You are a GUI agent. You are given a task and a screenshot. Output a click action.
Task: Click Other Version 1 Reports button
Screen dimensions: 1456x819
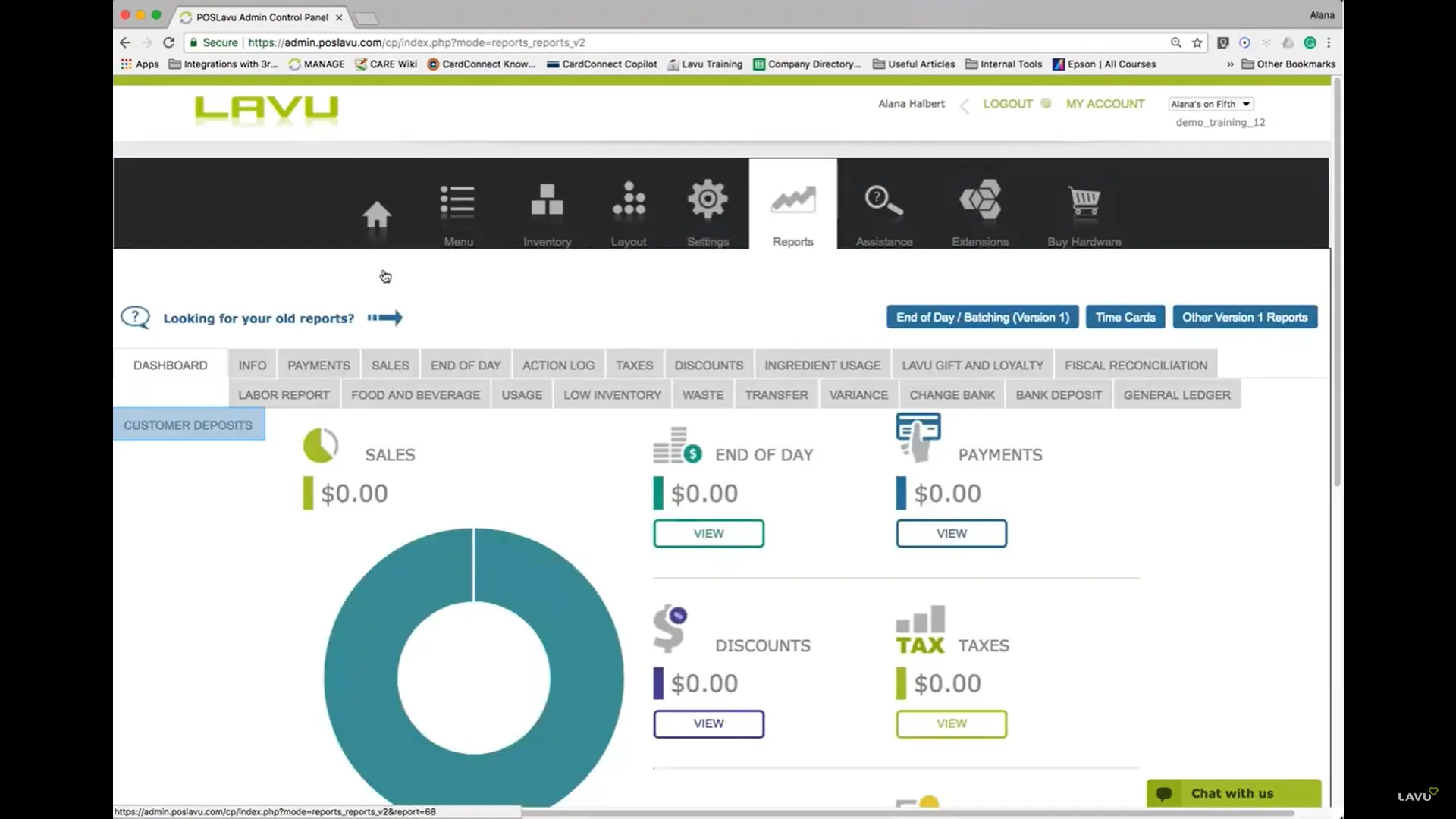(x=1245, y=317)
